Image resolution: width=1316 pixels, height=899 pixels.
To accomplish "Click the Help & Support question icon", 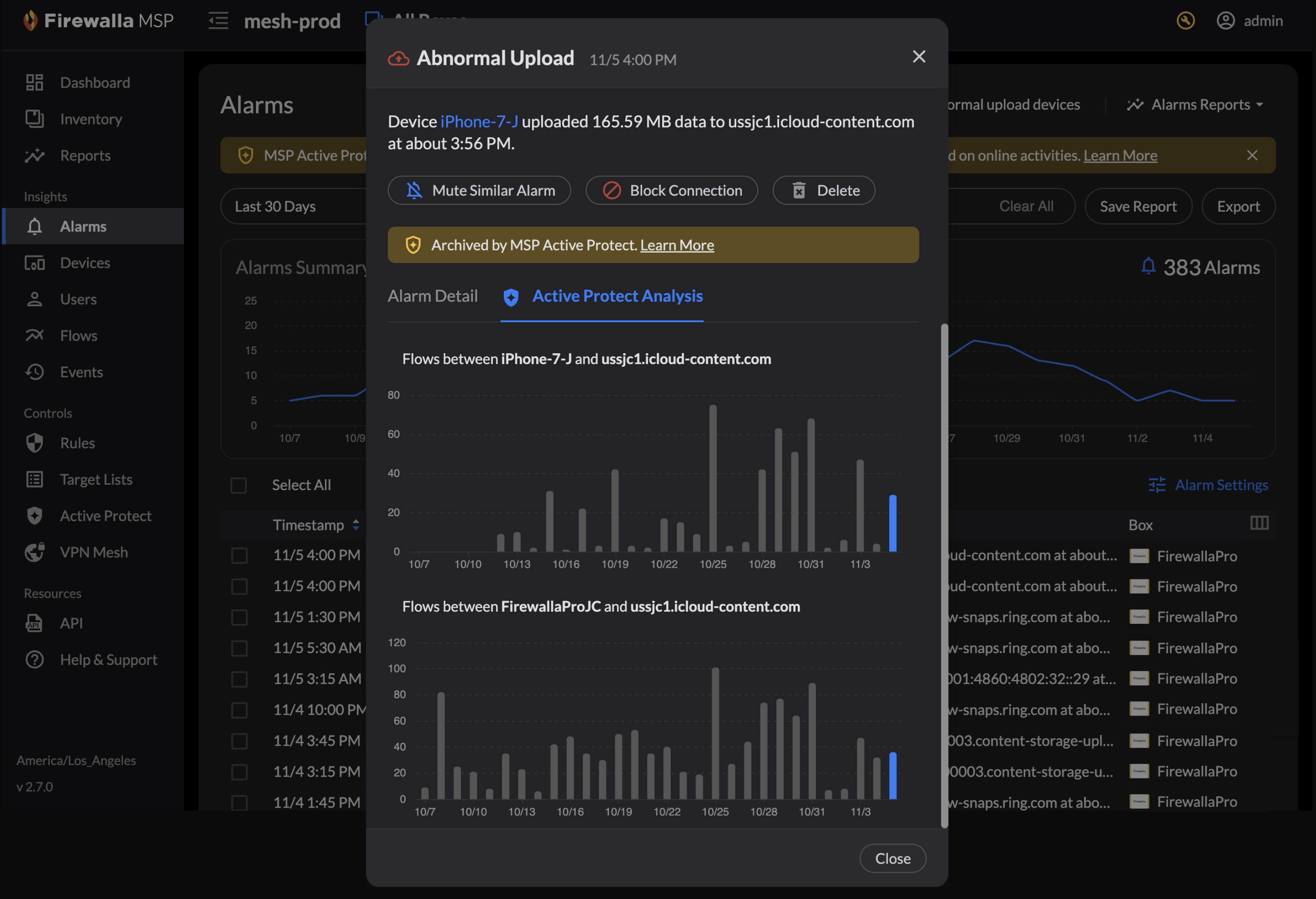I will click(x=34, y=659).
